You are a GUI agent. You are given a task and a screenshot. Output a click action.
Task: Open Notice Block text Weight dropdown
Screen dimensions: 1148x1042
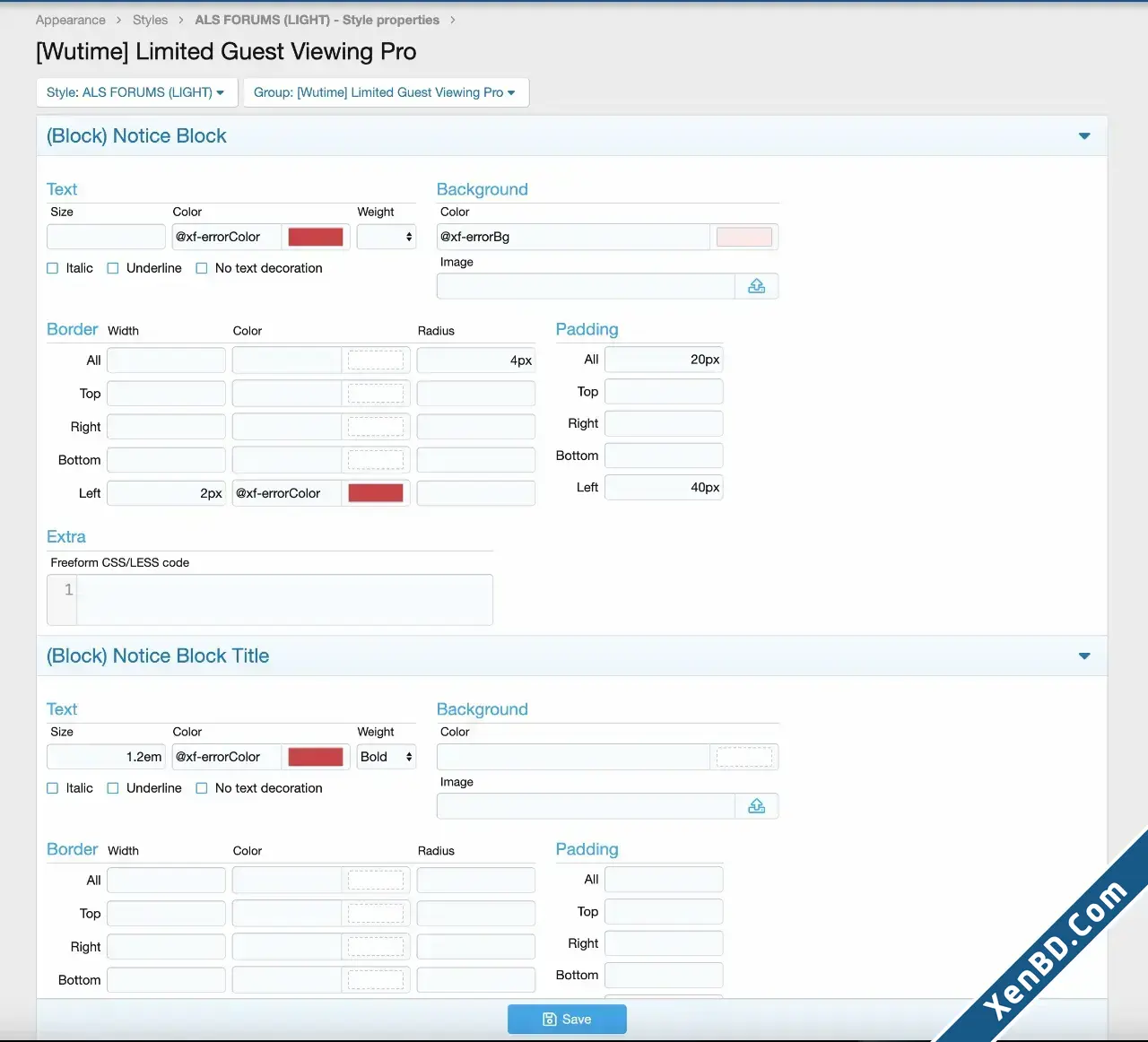pos(387,237)
